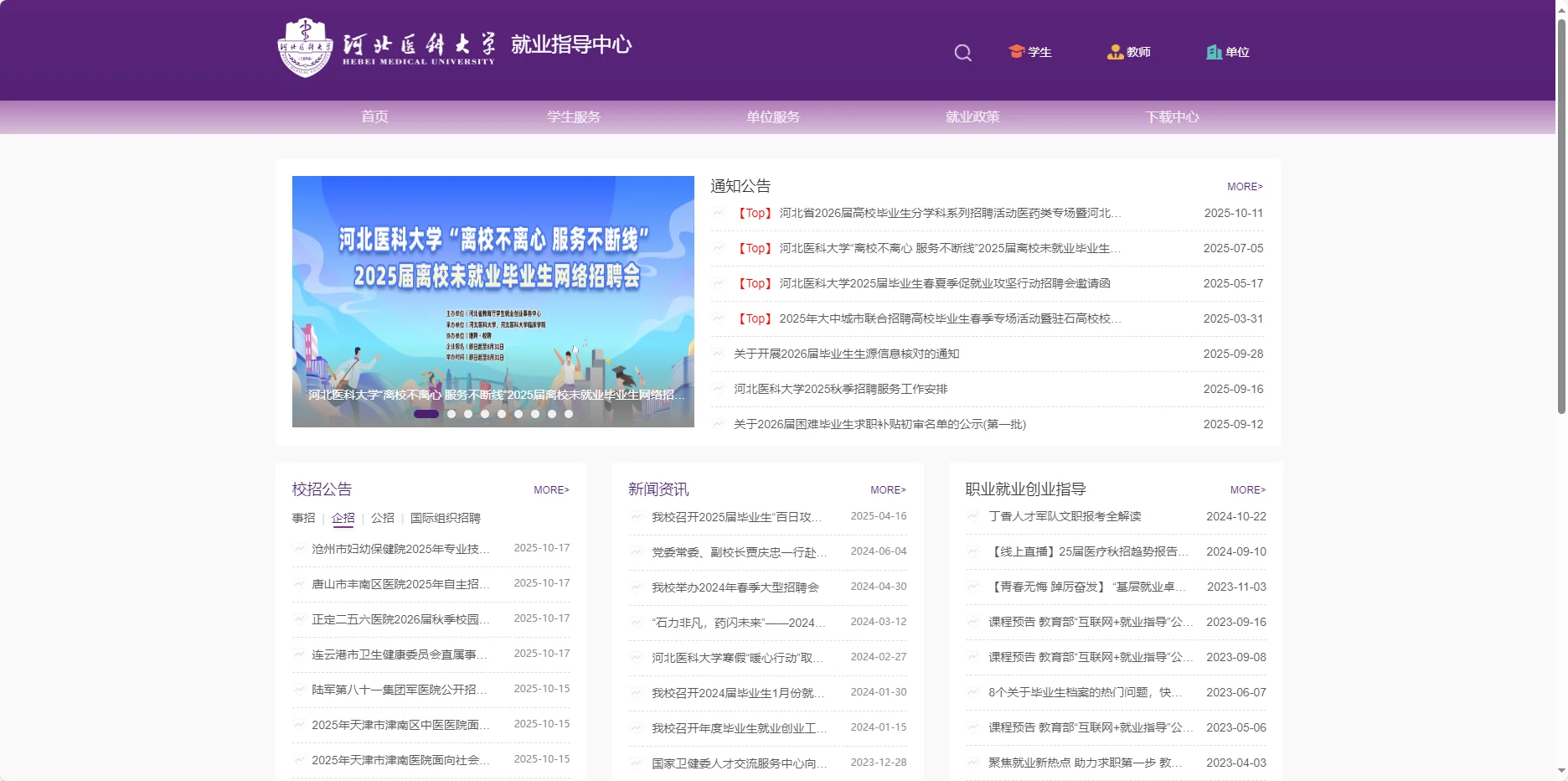This screenshot has width=1568, height=781.
Task: Open 2025年天津市津南区中医医院面 post
Action: (400, 725)
